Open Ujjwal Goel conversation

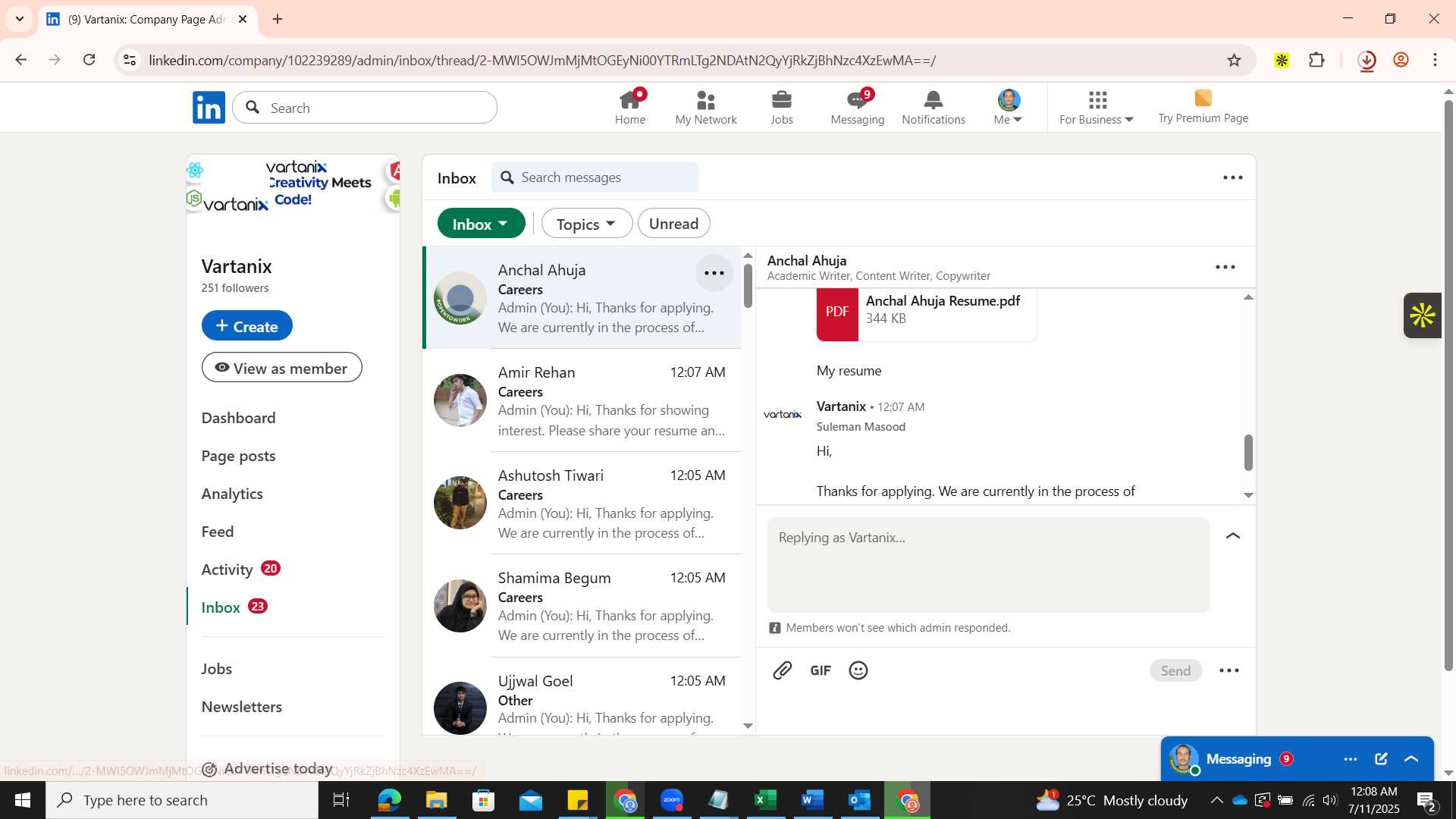(582, 696)
